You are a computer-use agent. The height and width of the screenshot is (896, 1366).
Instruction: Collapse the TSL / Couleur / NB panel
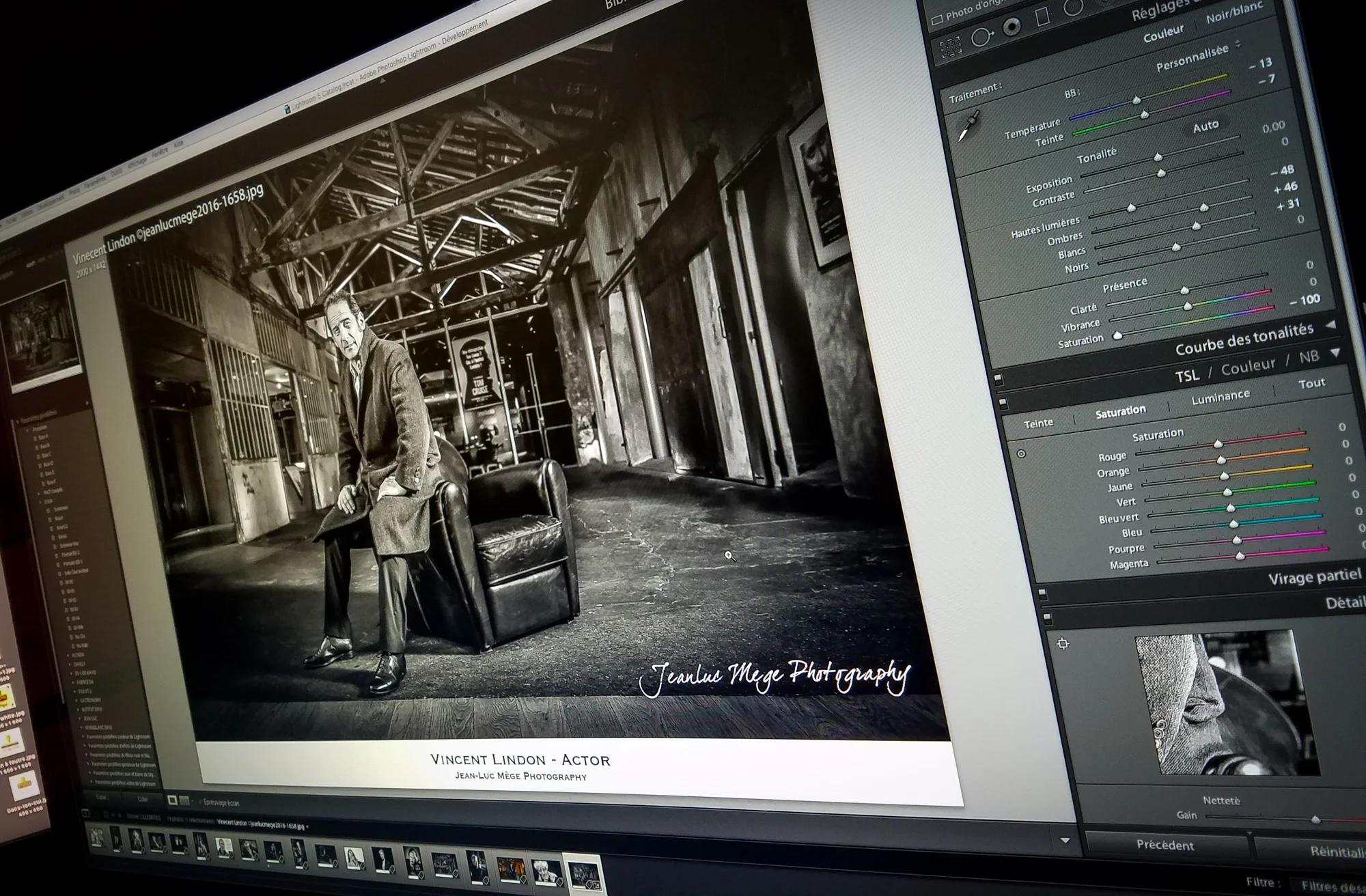point(1335,353)
